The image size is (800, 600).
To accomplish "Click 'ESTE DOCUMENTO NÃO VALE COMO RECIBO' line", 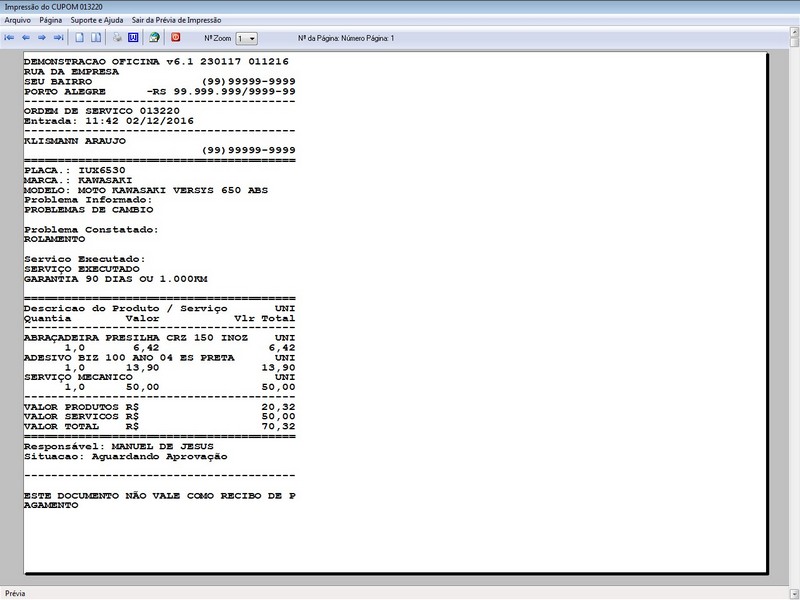I will coord(160,495).
